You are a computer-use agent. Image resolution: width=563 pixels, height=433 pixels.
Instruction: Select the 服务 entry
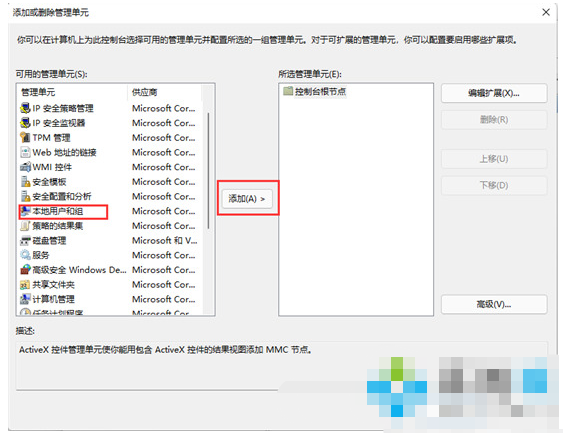pyautogui.click(x=109, y=255)
